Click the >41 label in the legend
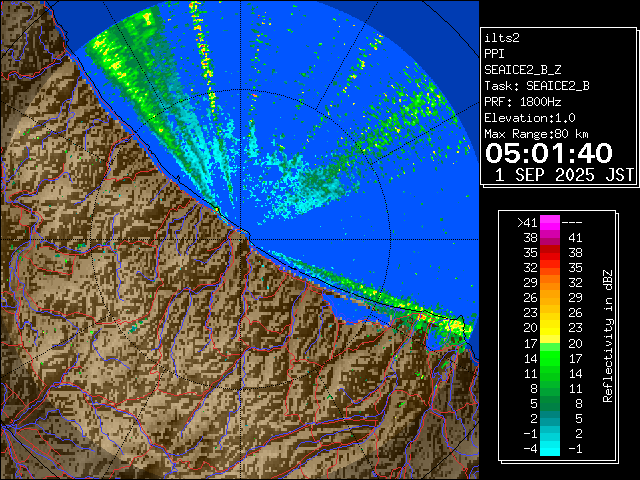 [x=527, y=223]
